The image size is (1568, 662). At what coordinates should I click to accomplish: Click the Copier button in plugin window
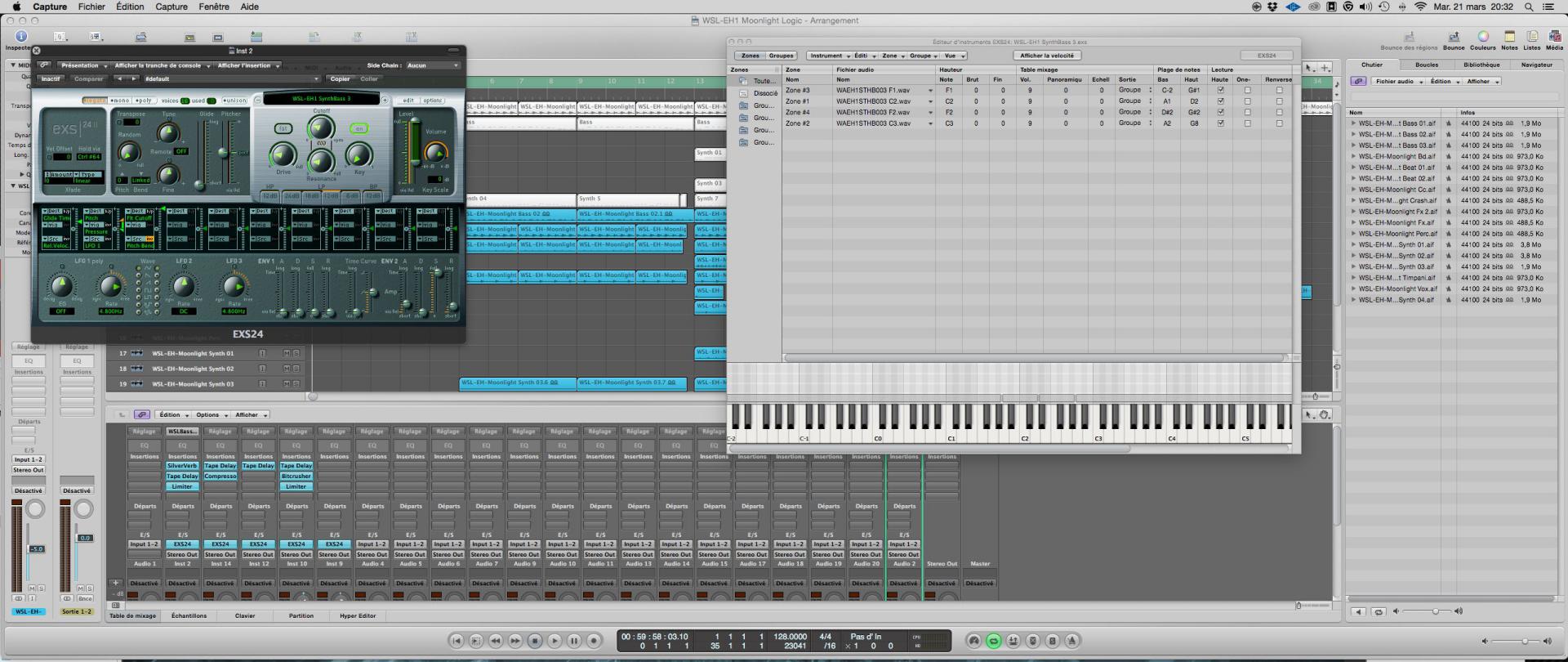pyautogui.click(x=341, y=79)
